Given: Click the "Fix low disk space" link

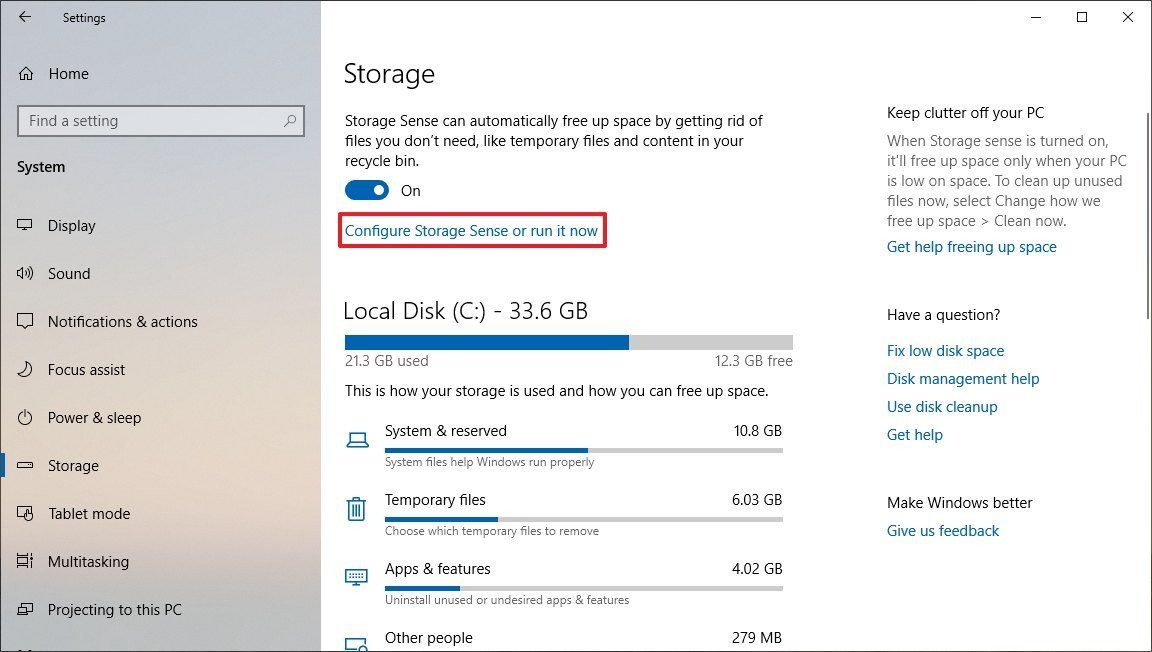Looking at the screenshot, I should click(945, 350).
